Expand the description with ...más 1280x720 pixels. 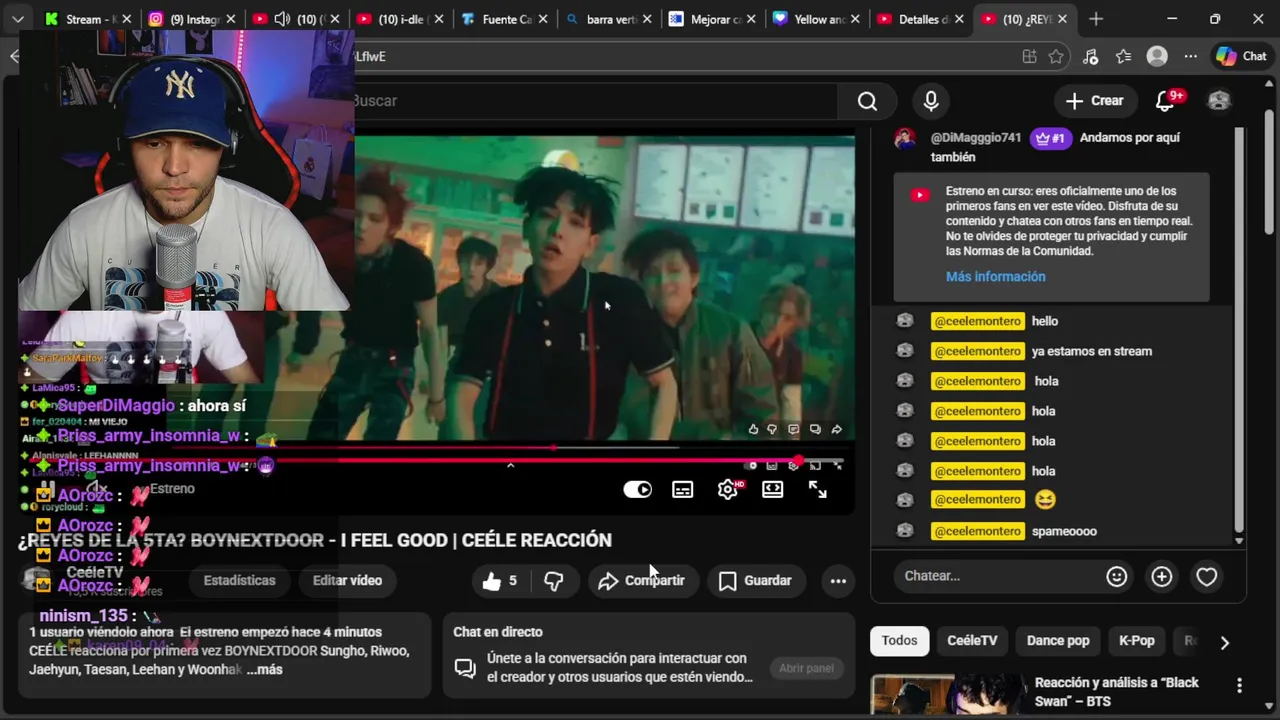[265, 670]
